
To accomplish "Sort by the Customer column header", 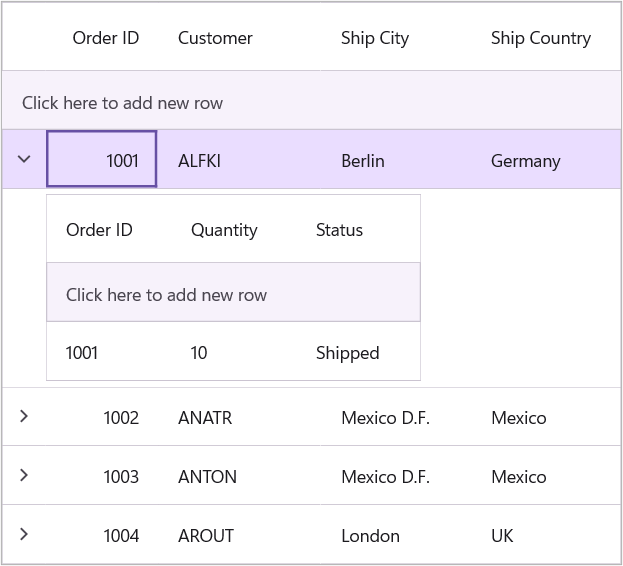I will pos(215,39).
